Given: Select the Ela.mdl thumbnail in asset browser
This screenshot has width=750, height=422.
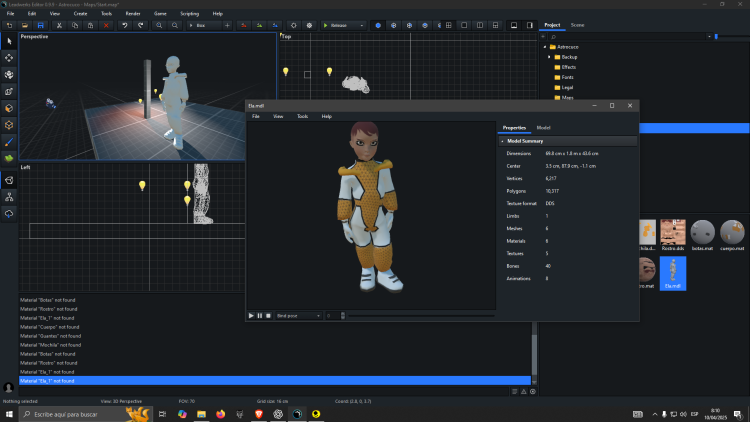Looking at the screenshot, I should tap(673, 272).
